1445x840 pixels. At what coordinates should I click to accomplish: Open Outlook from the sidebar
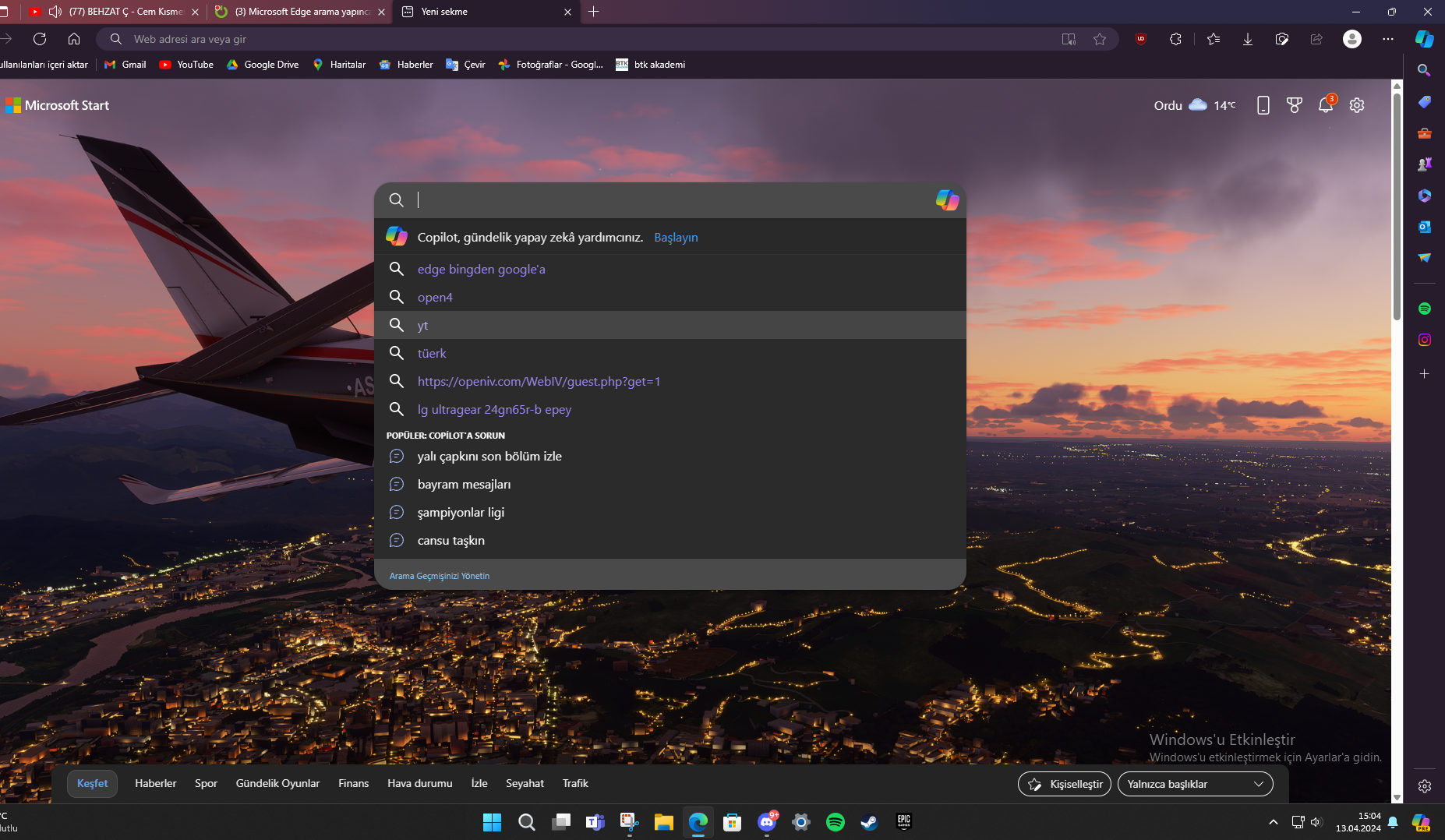click(1424, 227)
